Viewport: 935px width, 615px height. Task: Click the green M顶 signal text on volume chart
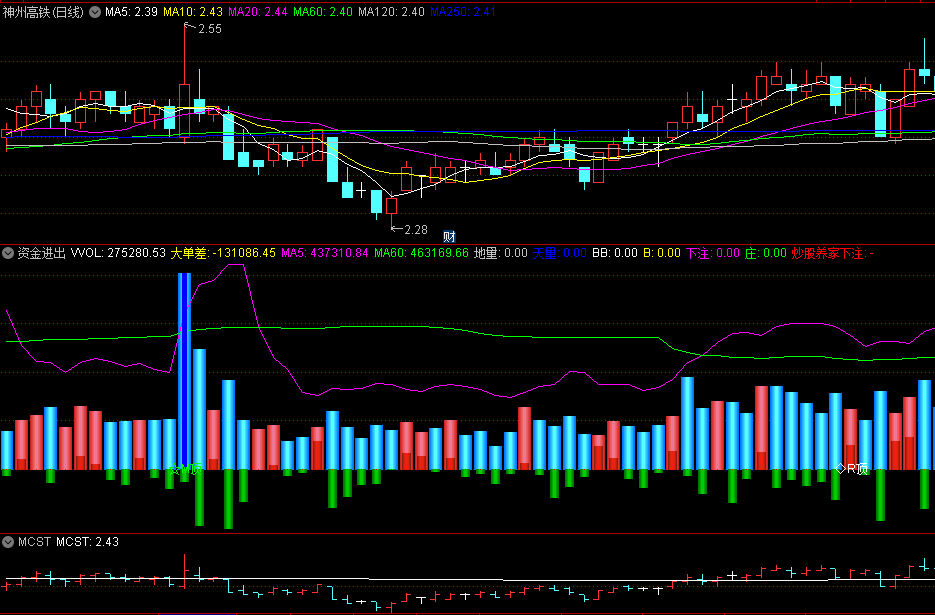[x=185, y=469]
